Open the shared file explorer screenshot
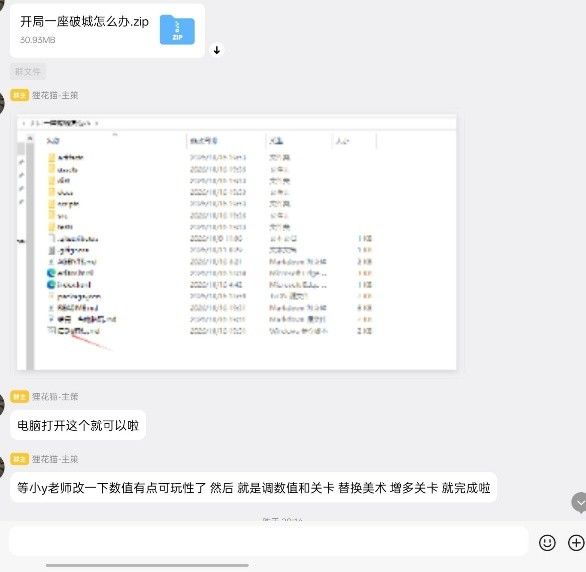The image size is (586, 572). click(236, 243)
